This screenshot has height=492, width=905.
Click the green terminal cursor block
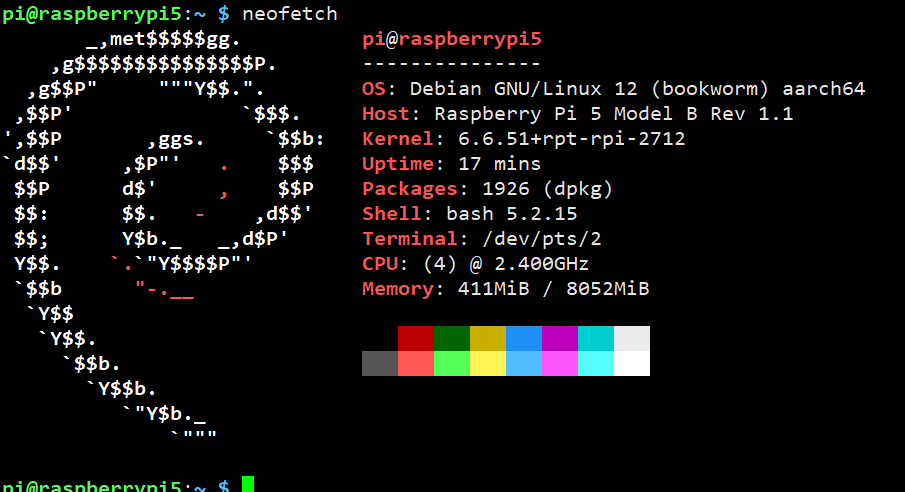point(248,484)
